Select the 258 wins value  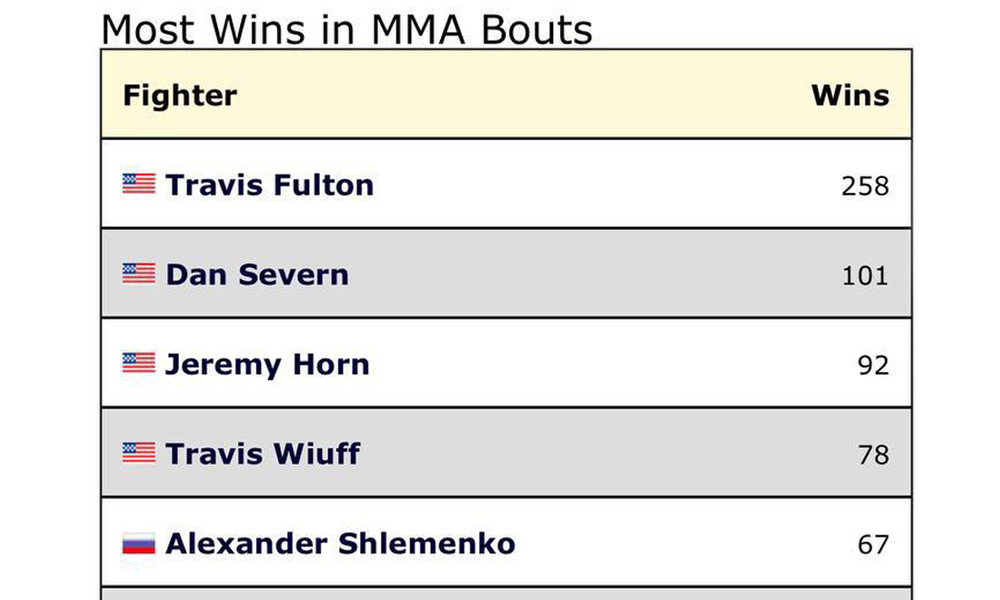click(x=865, y=186)
